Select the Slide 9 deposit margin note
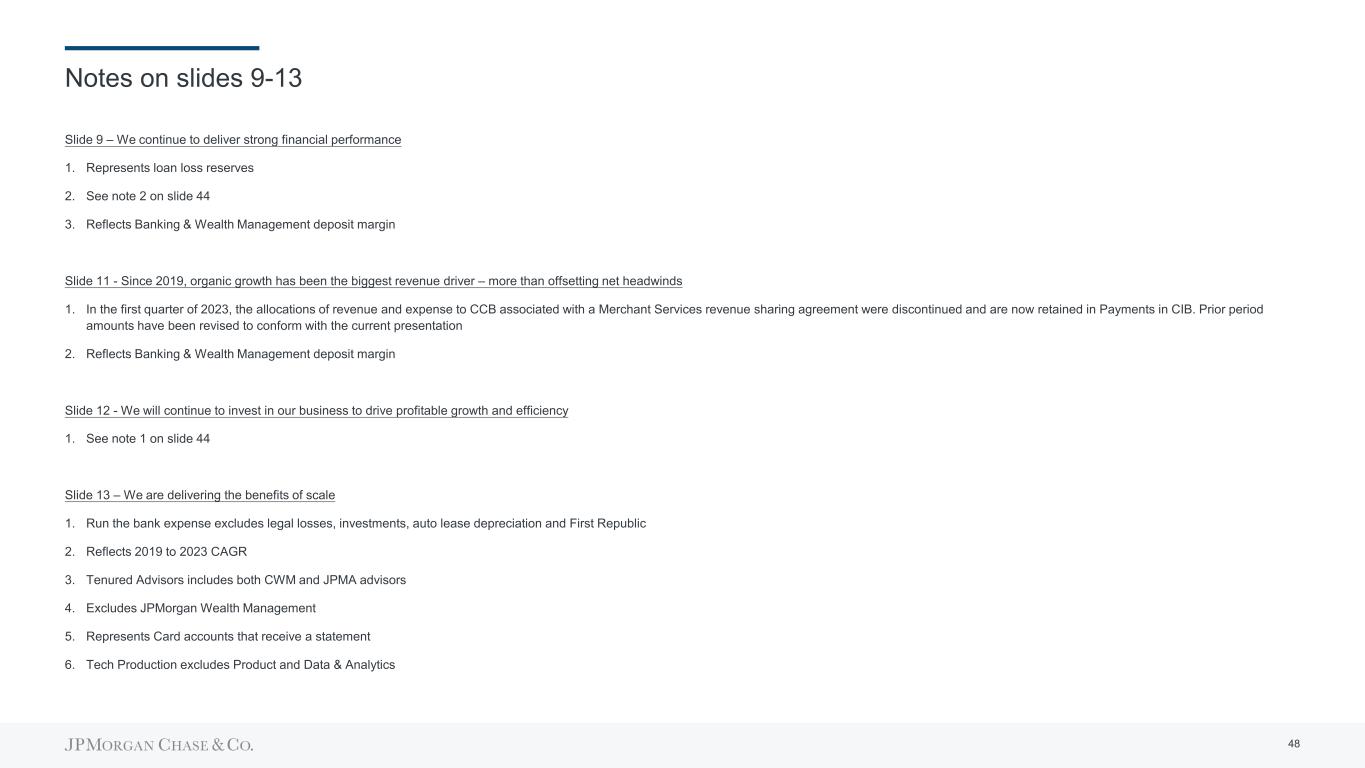The height and width of the screenshot is (768, 1365). (240, 225)
